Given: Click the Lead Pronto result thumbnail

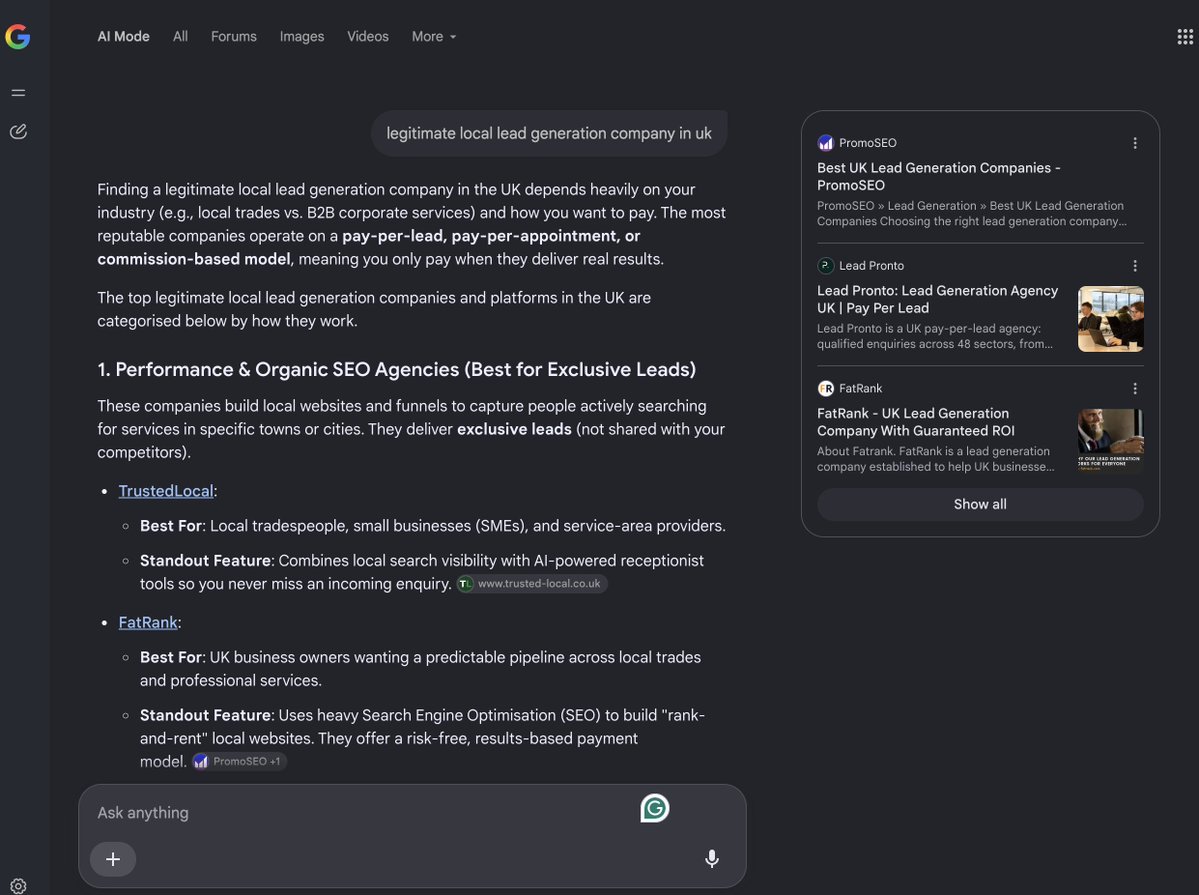Looking at the screenshot, I should click(1110, 319).
